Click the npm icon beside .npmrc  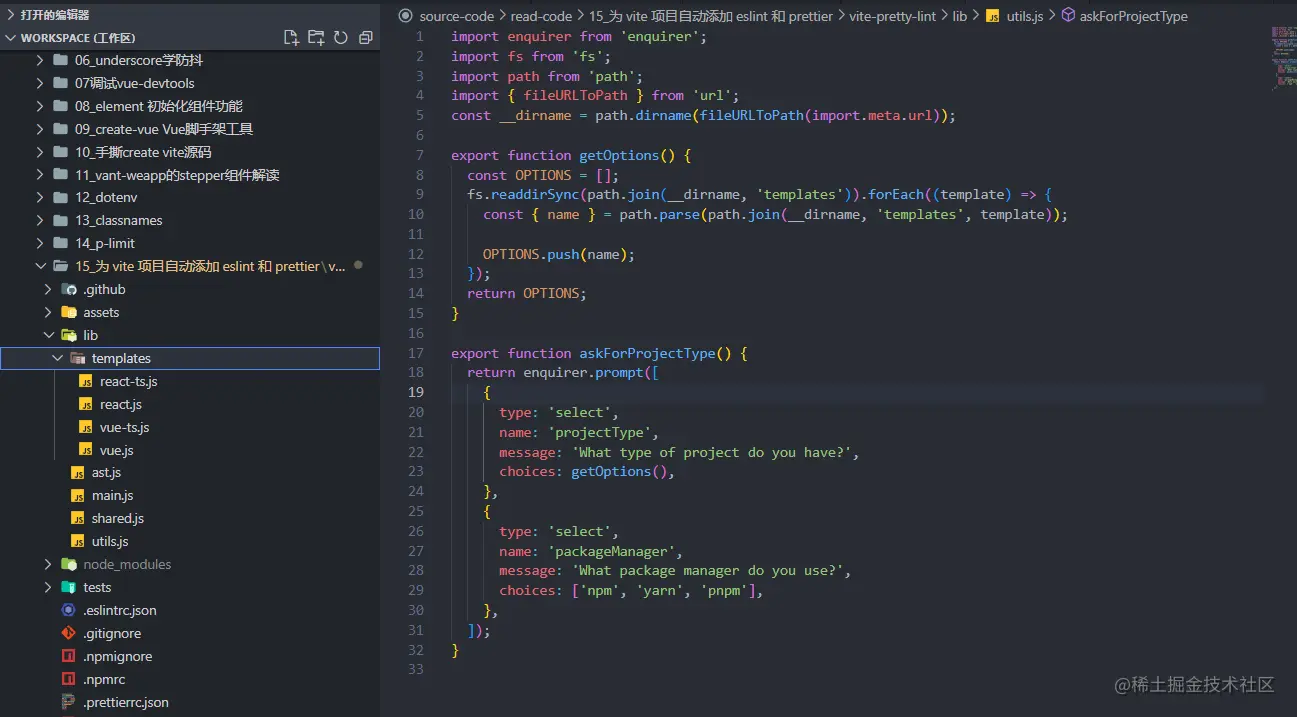point(68,679)
